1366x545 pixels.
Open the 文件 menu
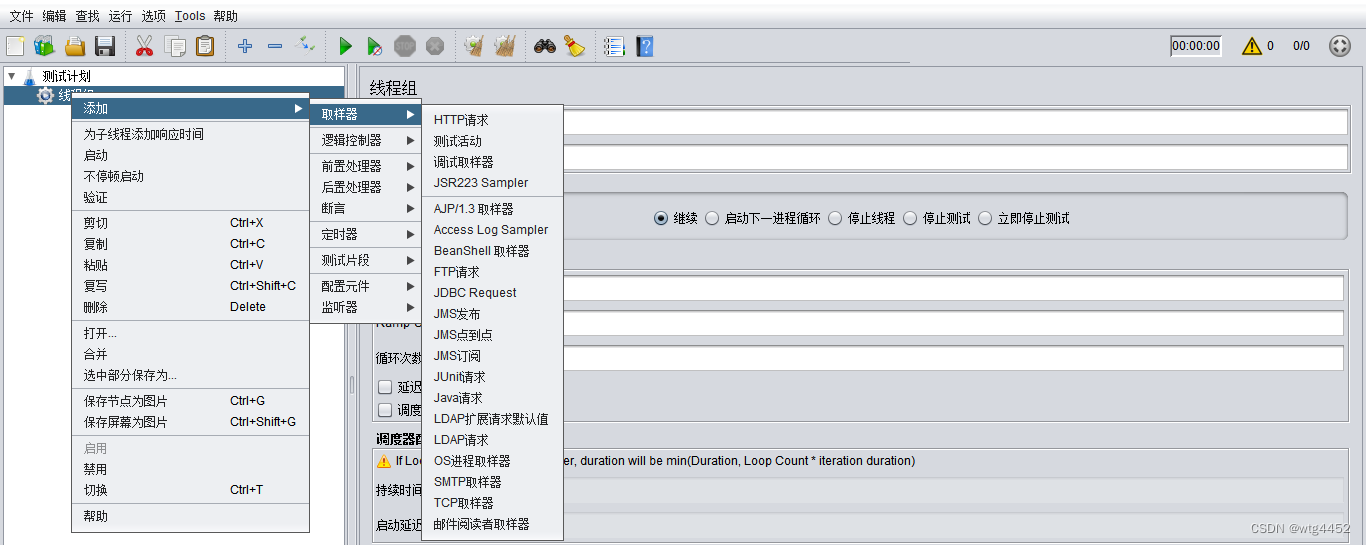point(22,16)
